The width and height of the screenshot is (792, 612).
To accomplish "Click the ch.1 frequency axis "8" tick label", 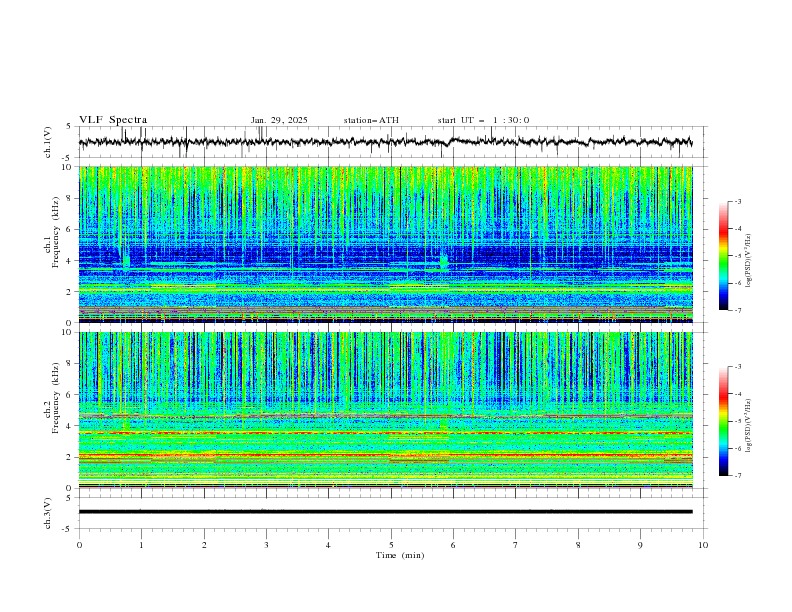I will pyautogui.click(x=71, y=198).
